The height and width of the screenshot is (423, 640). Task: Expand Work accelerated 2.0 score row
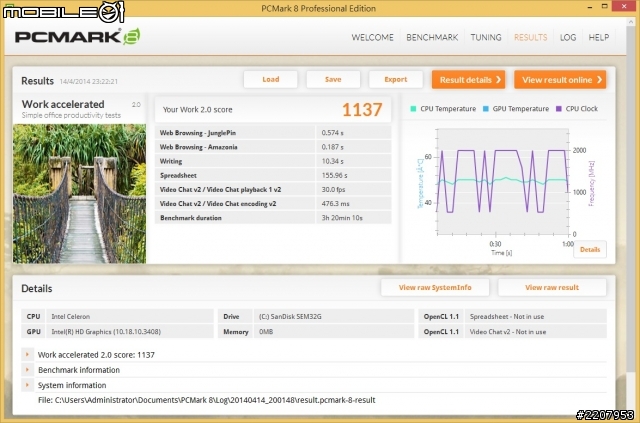coord(27,354)
